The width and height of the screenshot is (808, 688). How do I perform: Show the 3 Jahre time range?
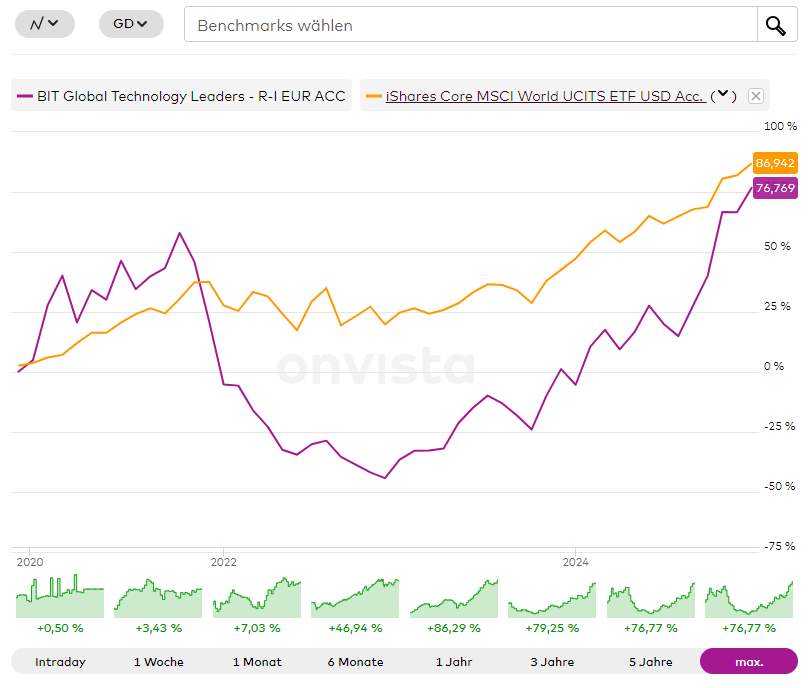pyautogui.click(x=552, y=662)
